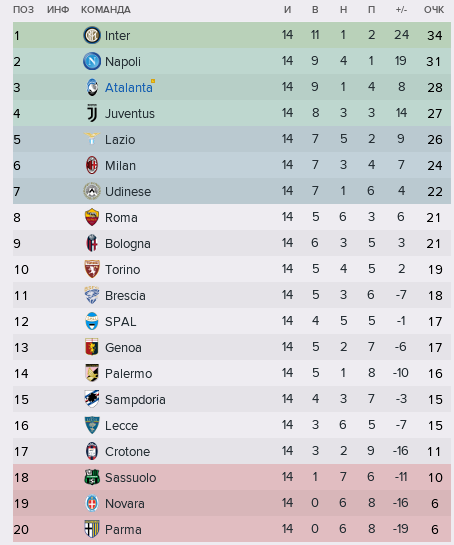Click the ИНФ column header
Screen dimensions: 454x545
[58, 10]
